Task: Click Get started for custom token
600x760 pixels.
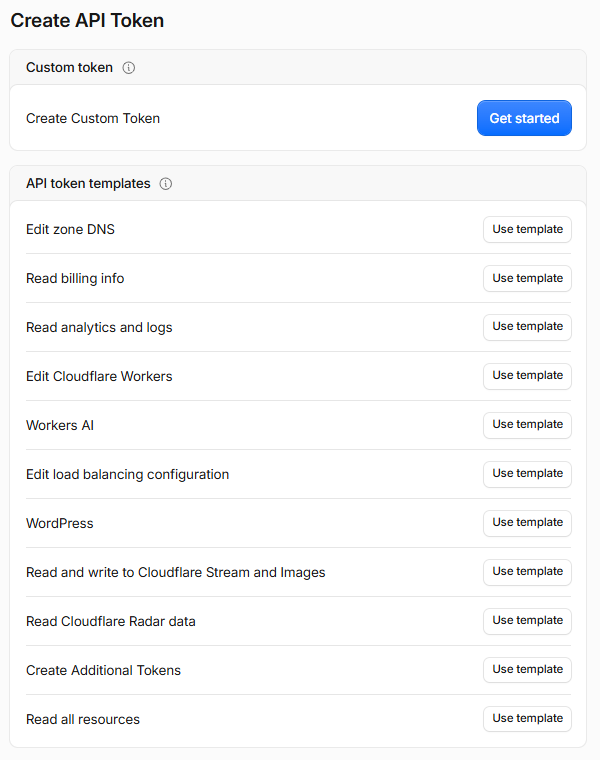Action: click(524, 118)
